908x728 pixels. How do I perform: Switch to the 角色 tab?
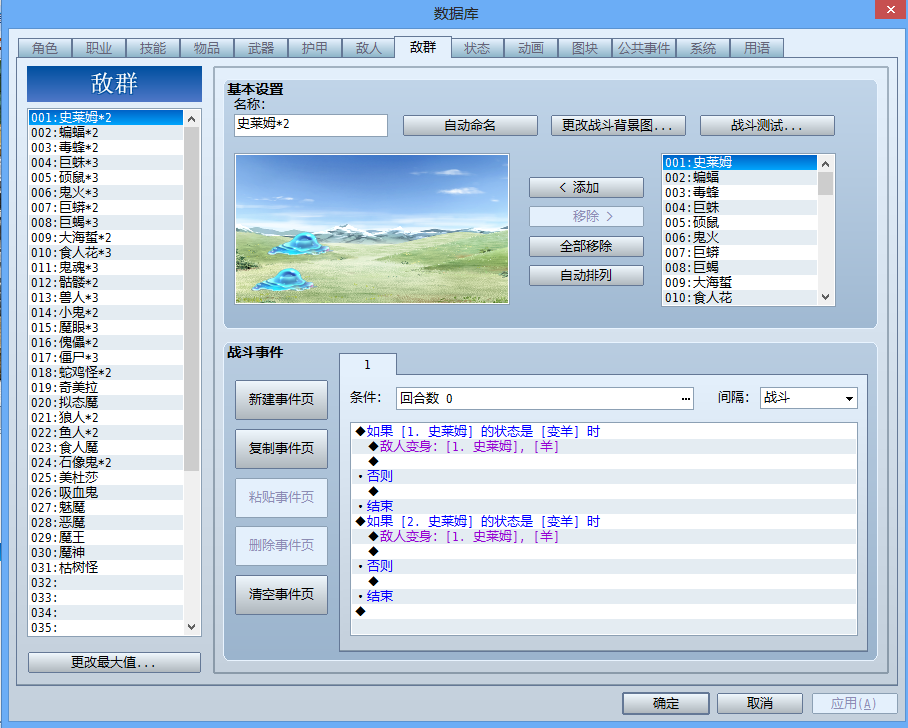point(45,48)
